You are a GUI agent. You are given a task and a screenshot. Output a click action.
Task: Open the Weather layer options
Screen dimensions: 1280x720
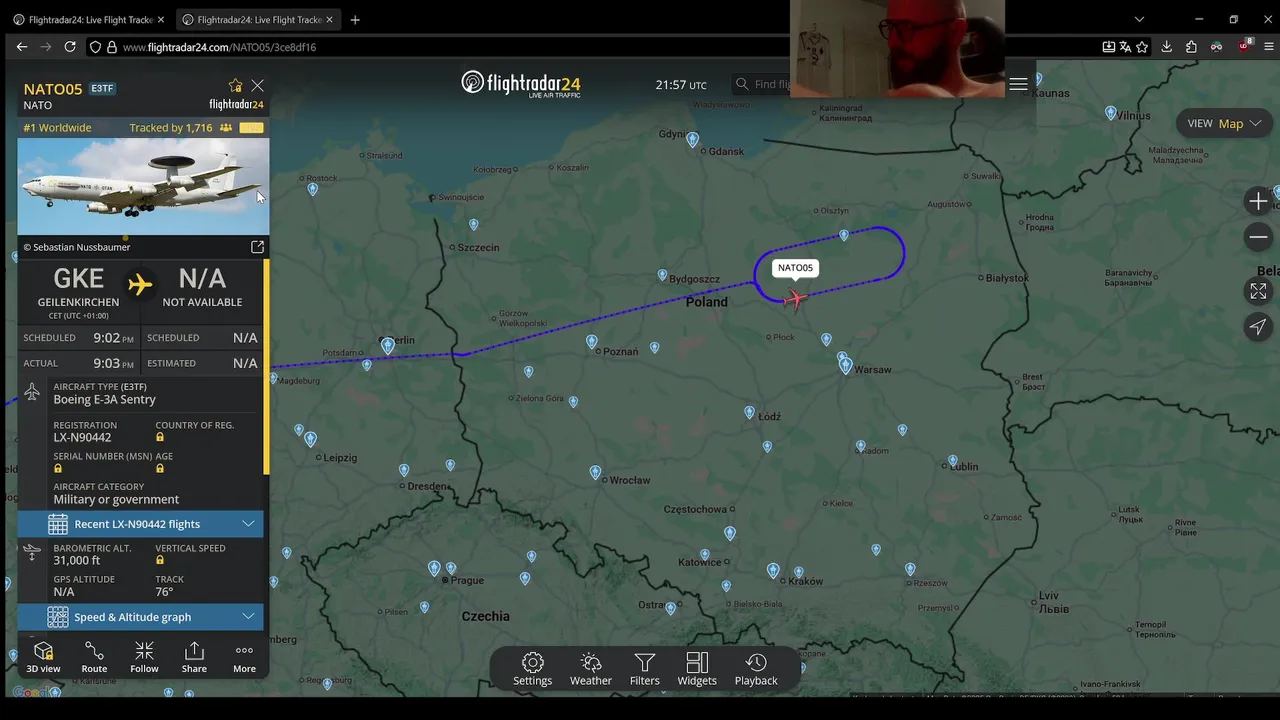(x=590, y=669)
